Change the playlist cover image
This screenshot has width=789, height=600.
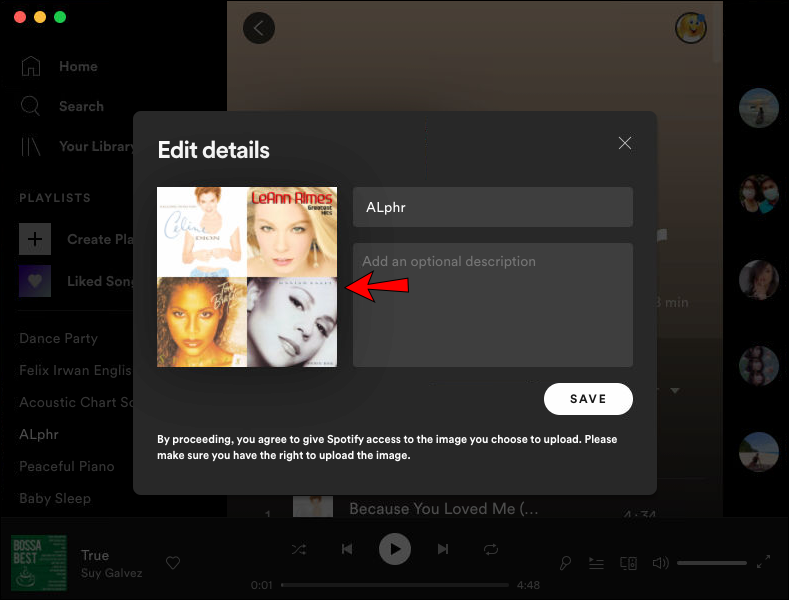click(x=247, y=277)
